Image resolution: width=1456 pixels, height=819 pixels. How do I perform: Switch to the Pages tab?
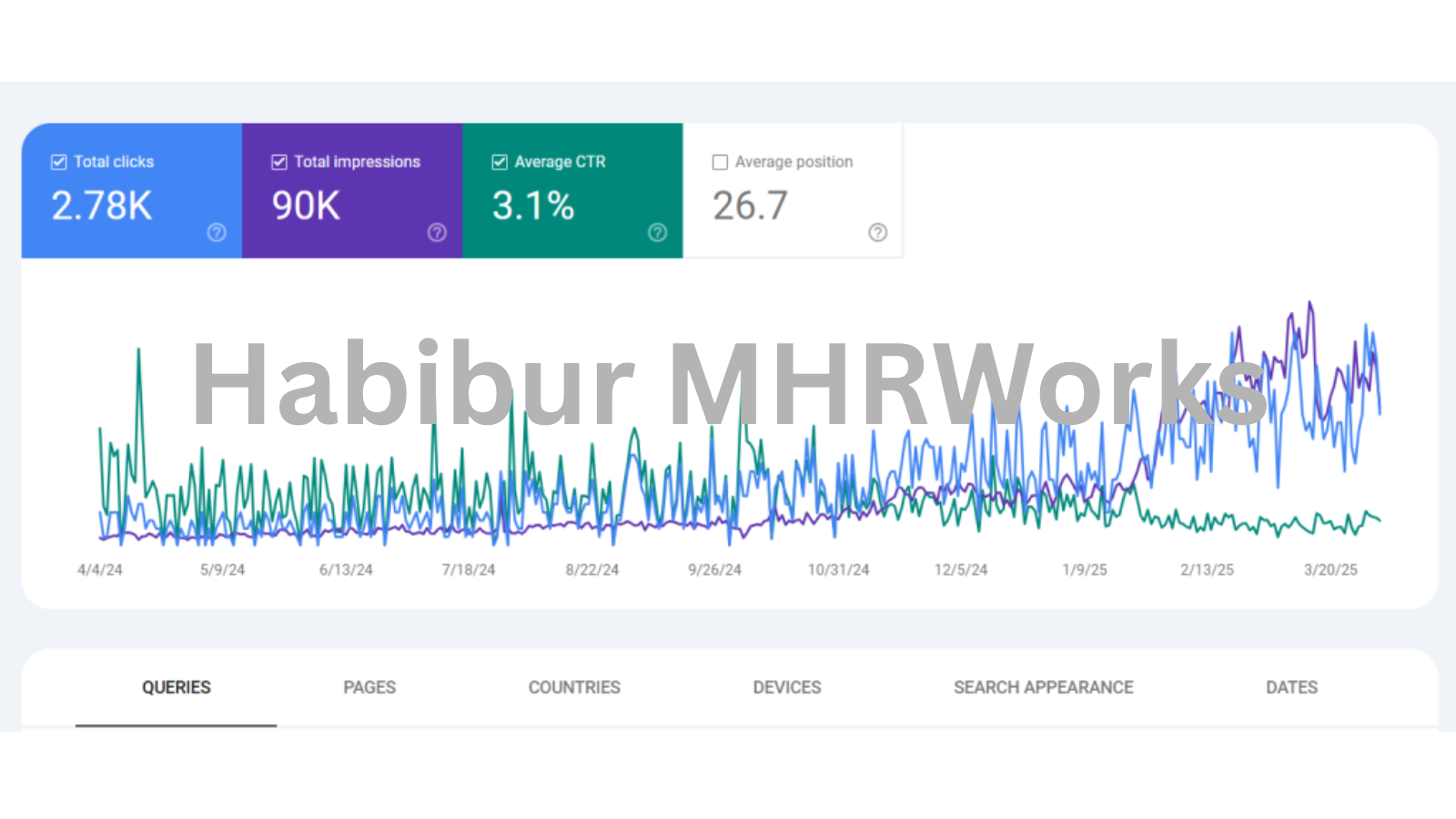point(369,687)
